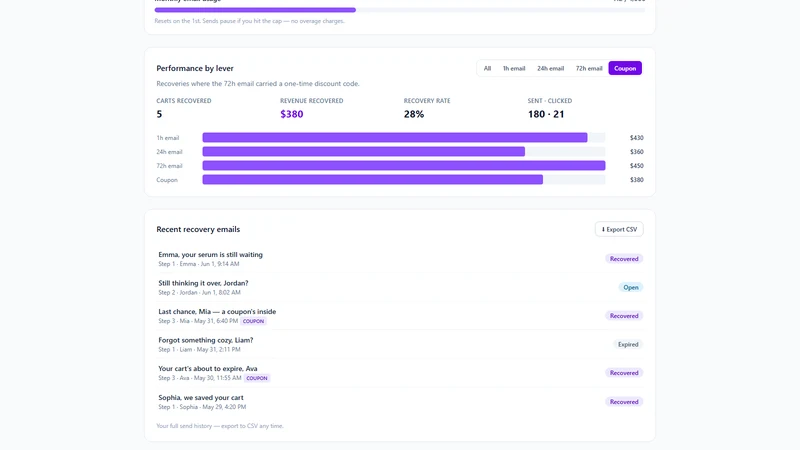Select the Coupon filter tab
Viewport: 800px width, 450px height.
click(x=625, y=68)
